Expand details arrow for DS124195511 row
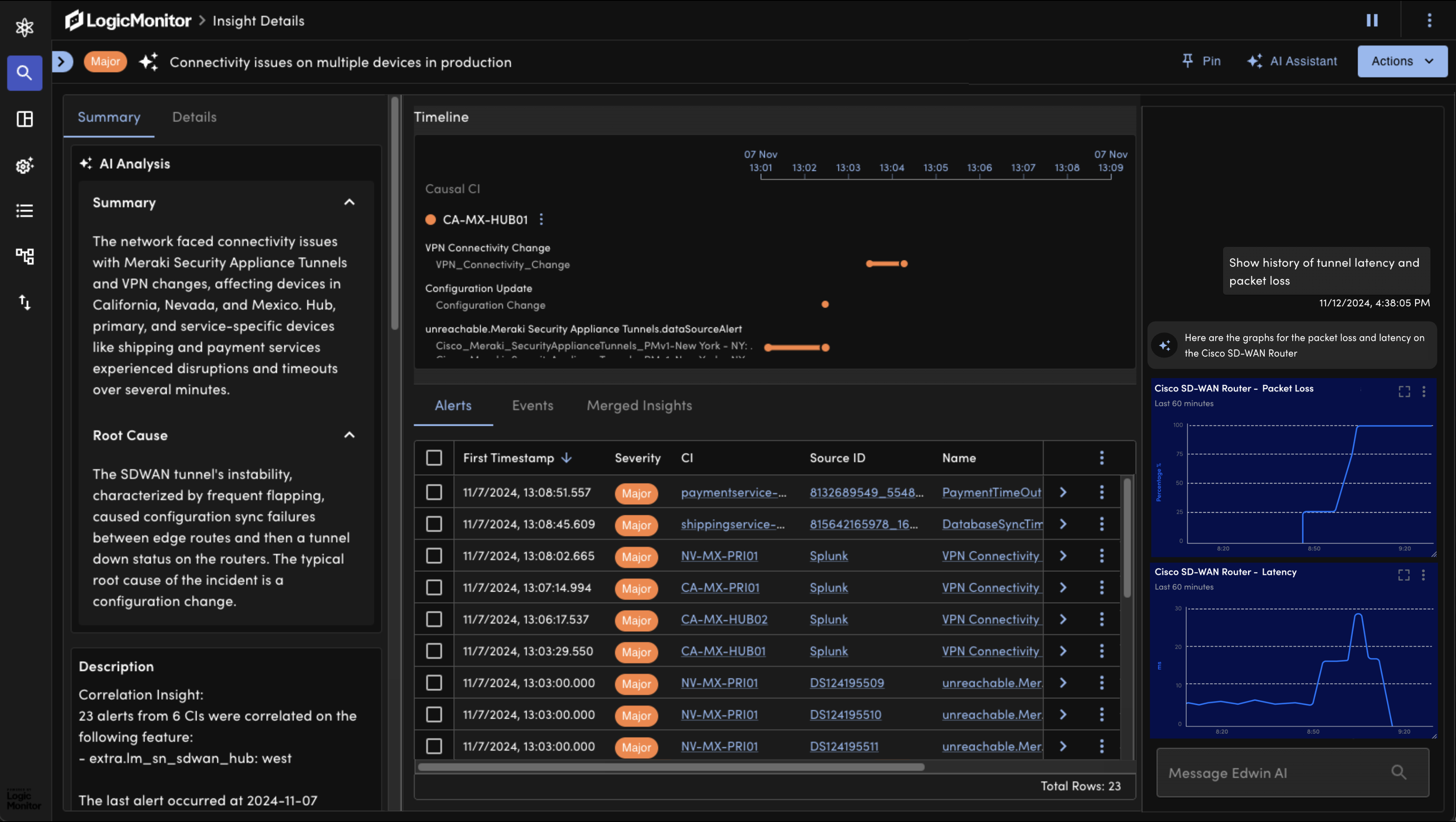Screen dimensions: 1456x822 pyautogui.click(x=1063, y=746)
